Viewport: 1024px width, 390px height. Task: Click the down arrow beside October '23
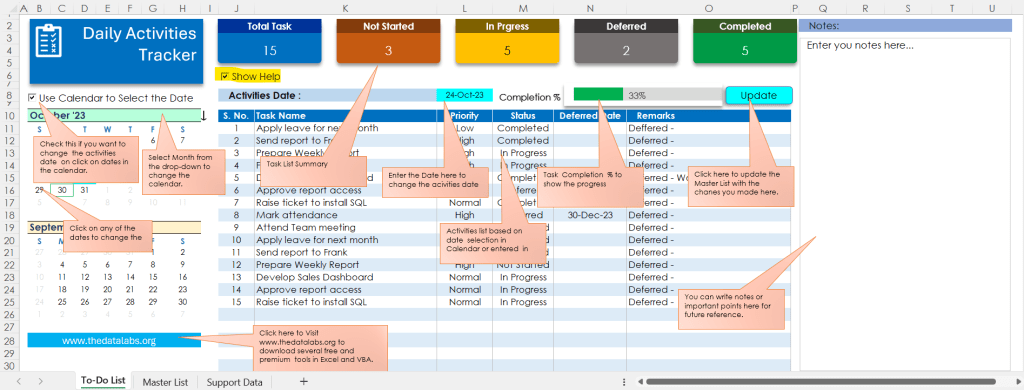(x=203, y=116)
